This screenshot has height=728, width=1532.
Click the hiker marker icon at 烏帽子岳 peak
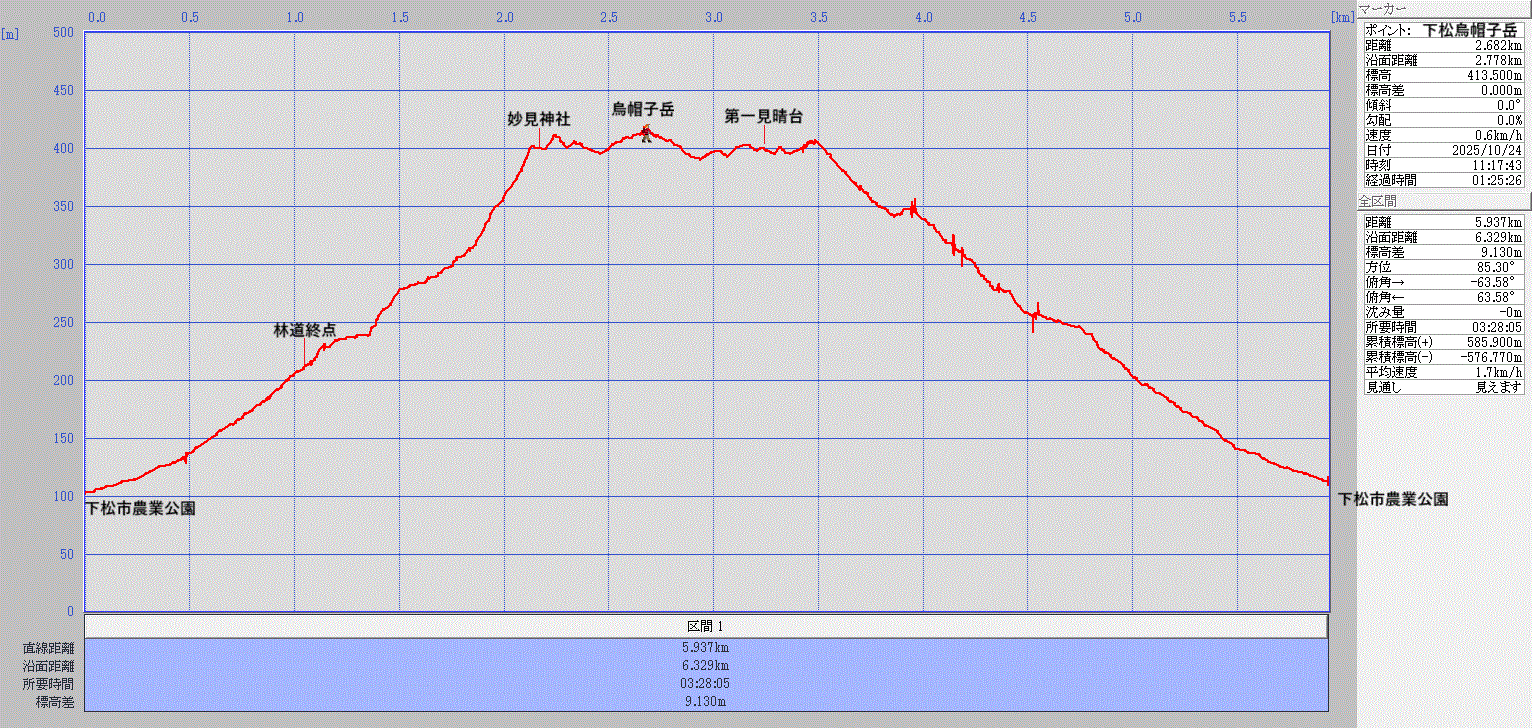pos(646,133)
